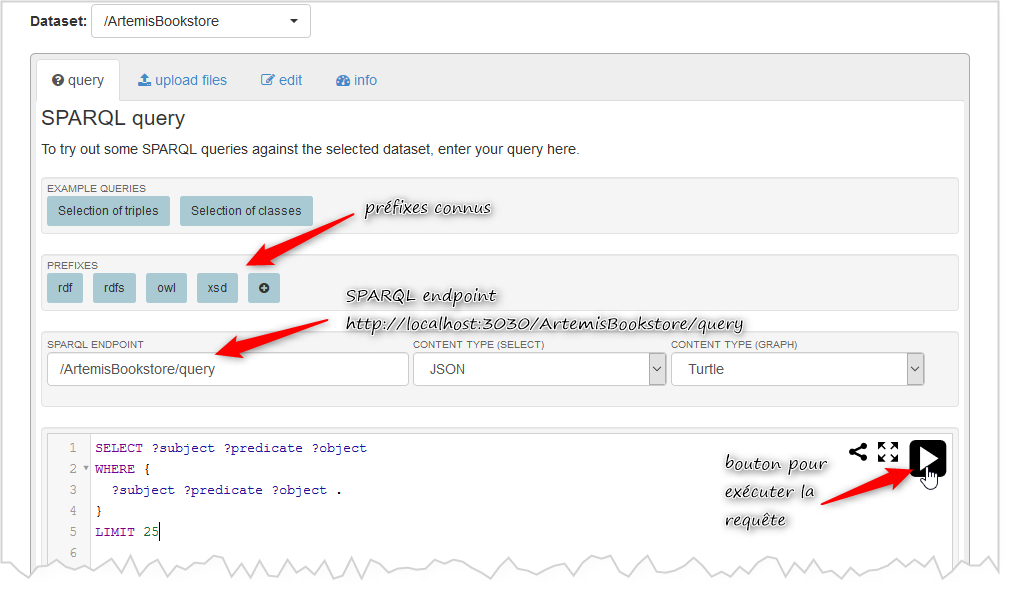This screenshot has width=1015, height=595.
Task: Expand Content Type (Select) JSON dropdown
Action: coord(539,369)
